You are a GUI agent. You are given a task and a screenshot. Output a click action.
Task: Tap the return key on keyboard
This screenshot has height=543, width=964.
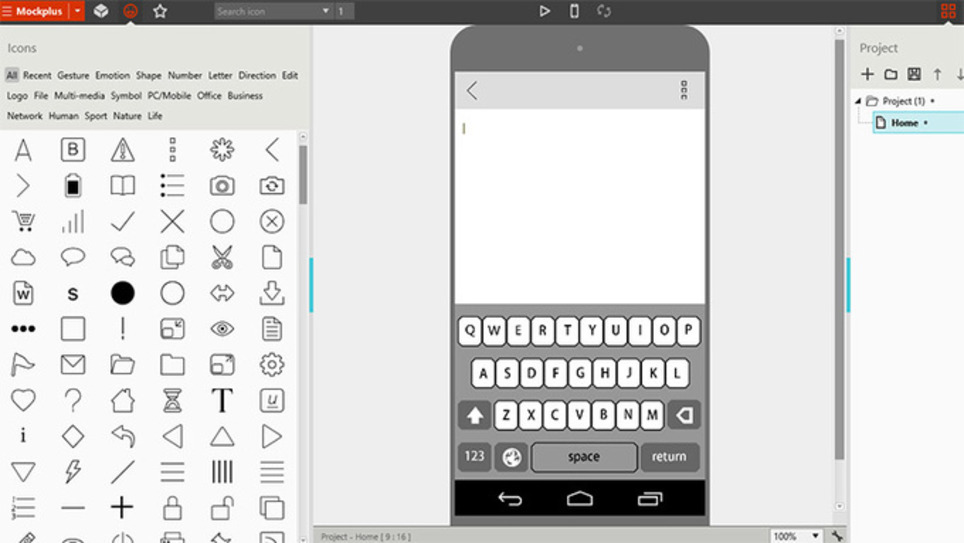tap(670, 457)
